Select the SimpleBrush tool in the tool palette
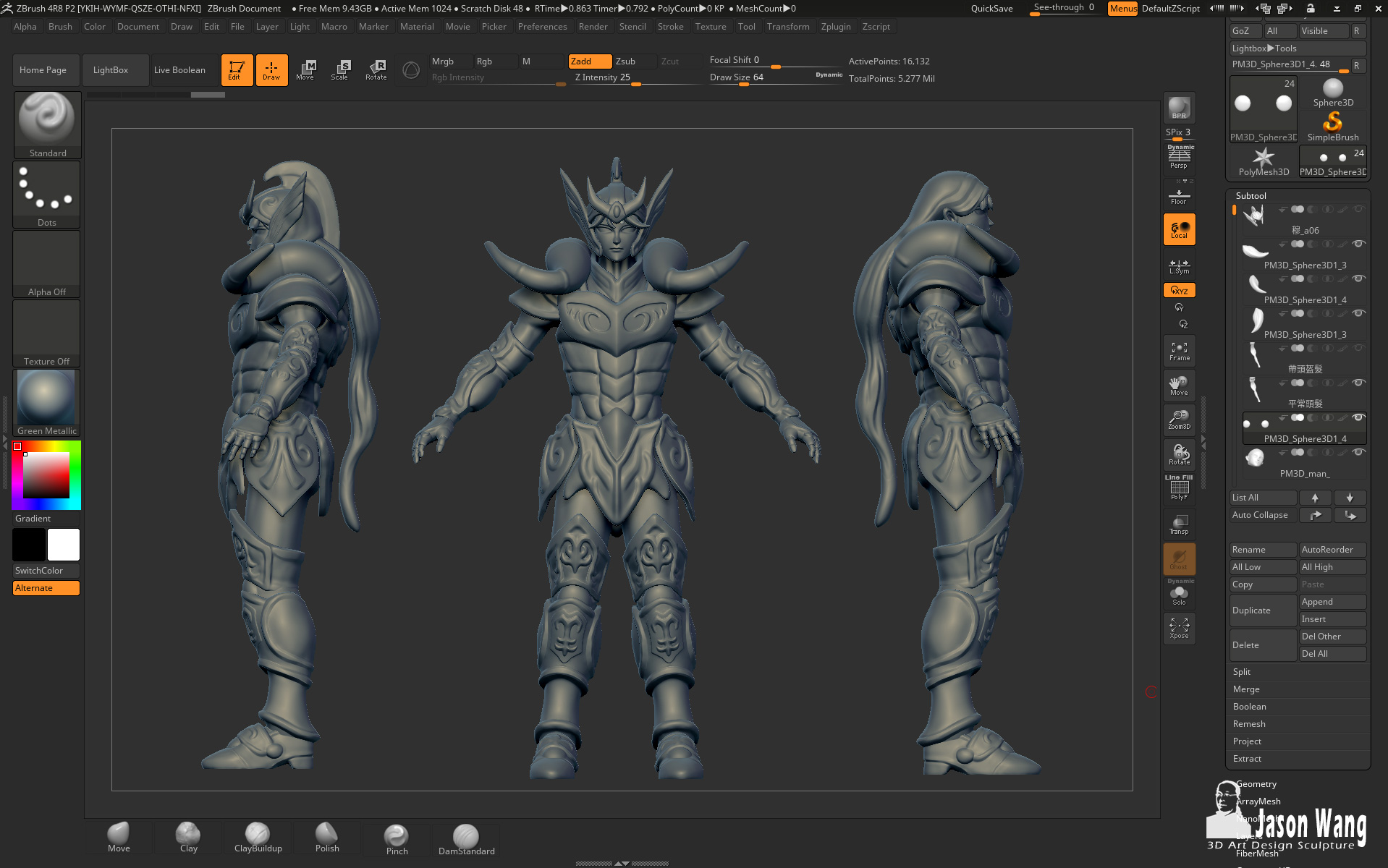The width and height of the screenshot is (1388, 868). [x=1333, y=123]
